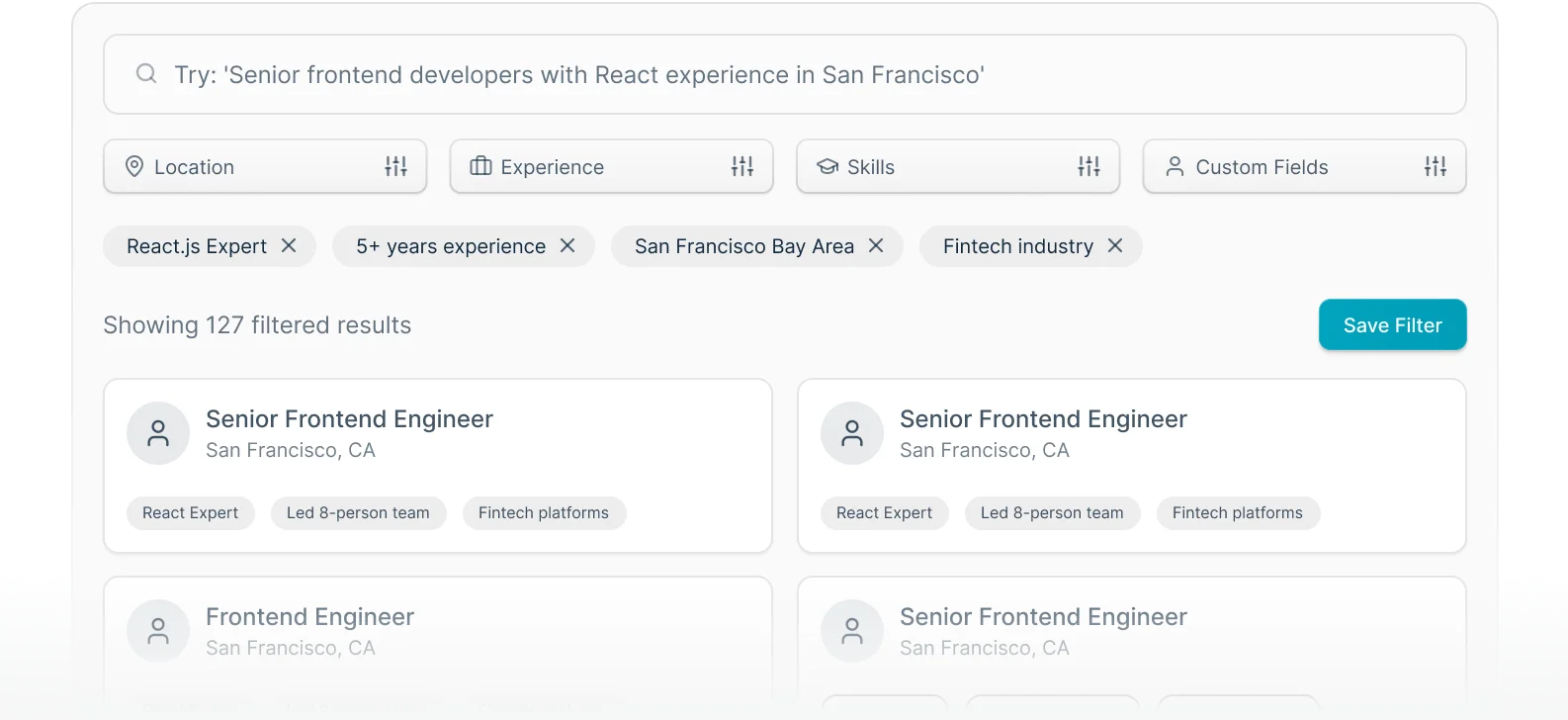Click the Experience briefcase icon
The width and height of the screenshot is (1568, 720).
[480, 166]
